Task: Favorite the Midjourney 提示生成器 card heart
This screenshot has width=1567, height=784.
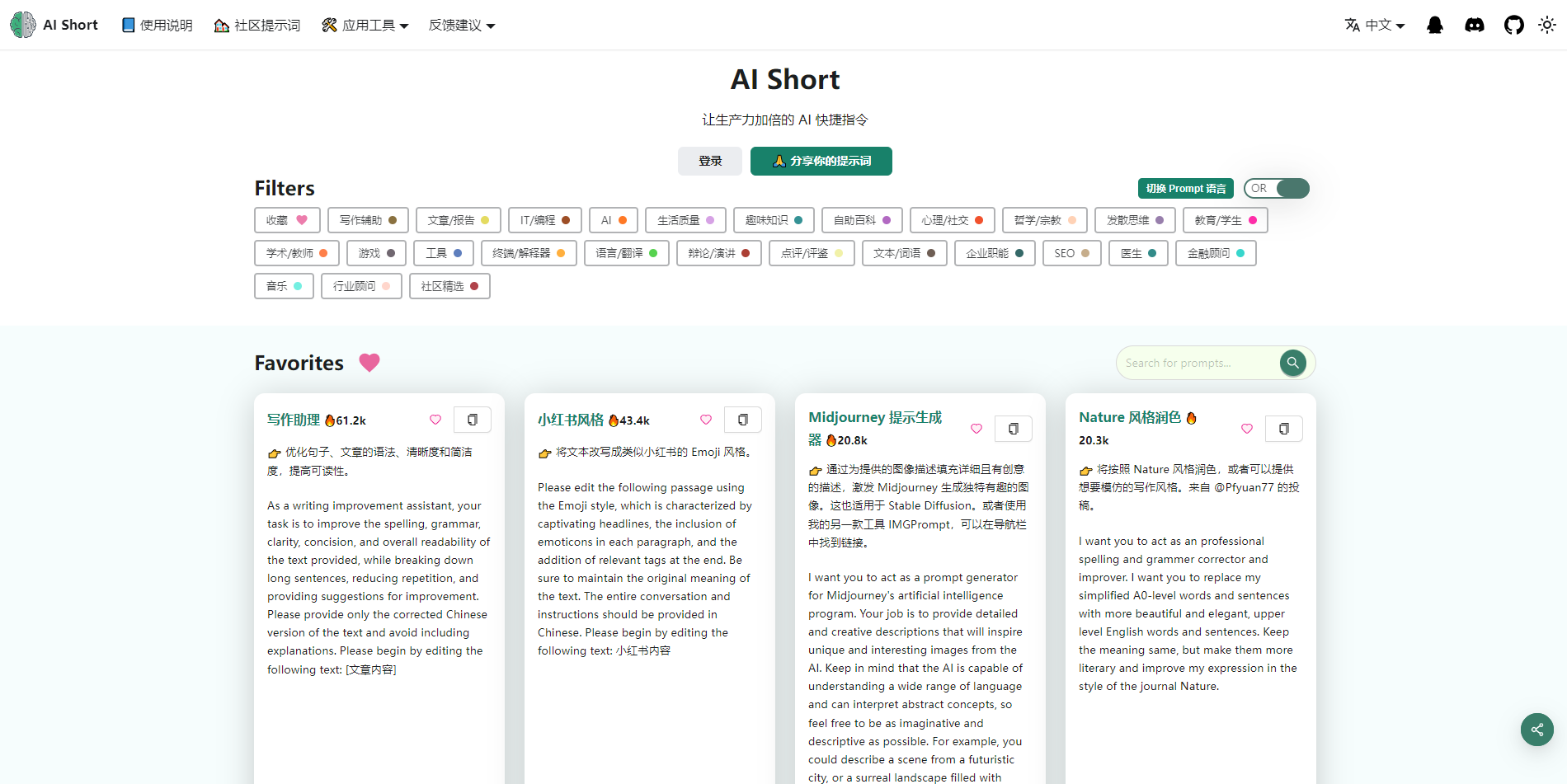Action: tap(976, 429)
